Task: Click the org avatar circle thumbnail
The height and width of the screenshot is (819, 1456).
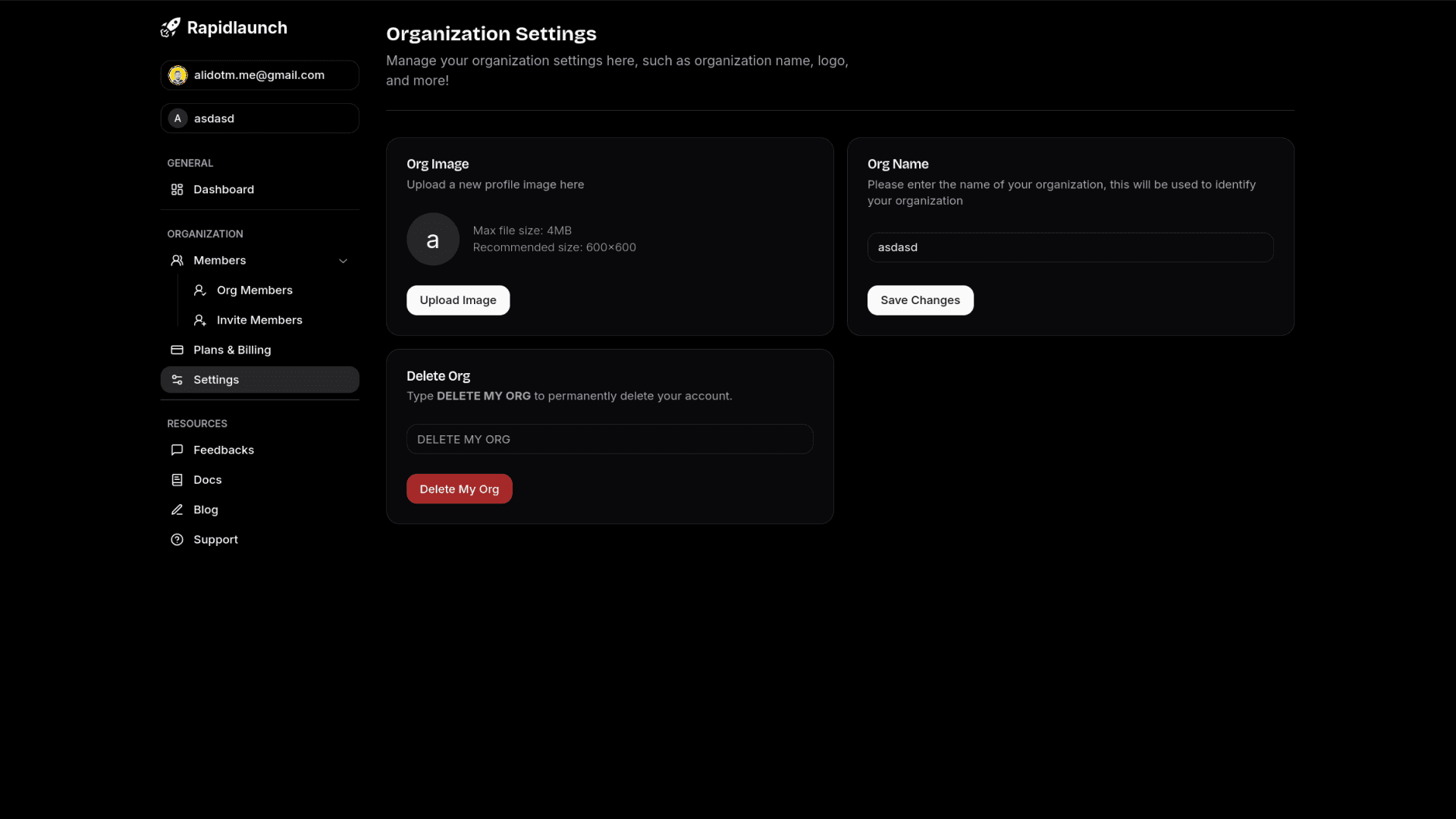Action: pos(432,240)
